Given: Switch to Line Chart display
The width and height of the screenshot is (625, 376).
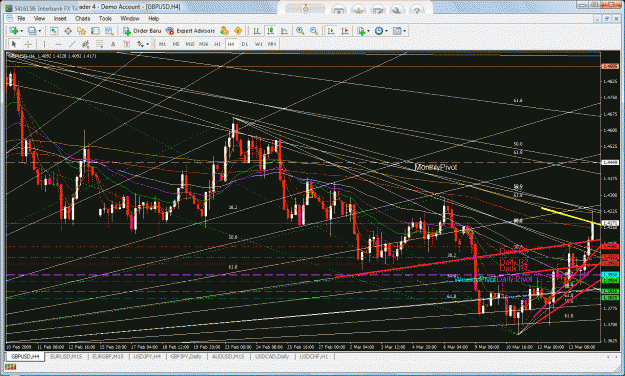Looking at the screenshot, I should pos(284,31).
